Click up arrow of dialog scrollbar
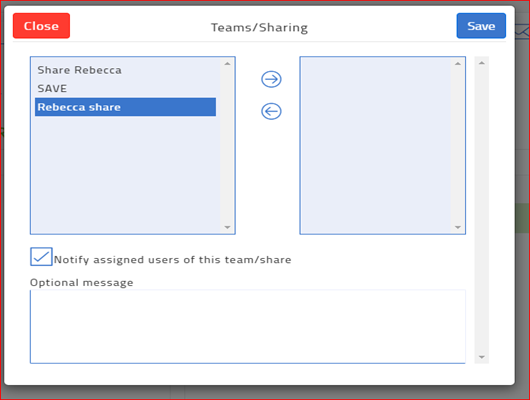 tap(482, 63)
